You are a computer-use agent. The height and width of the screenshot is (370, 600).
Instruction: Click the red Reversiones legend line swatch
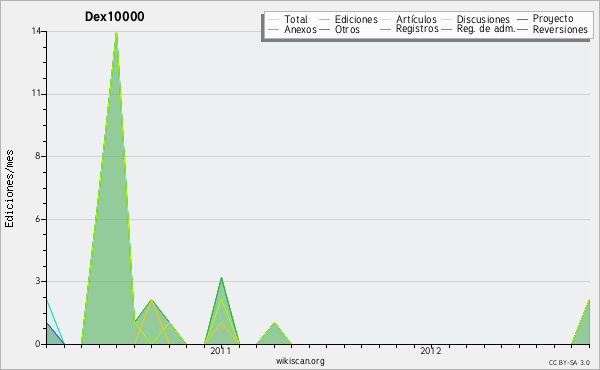coord(522,29)
